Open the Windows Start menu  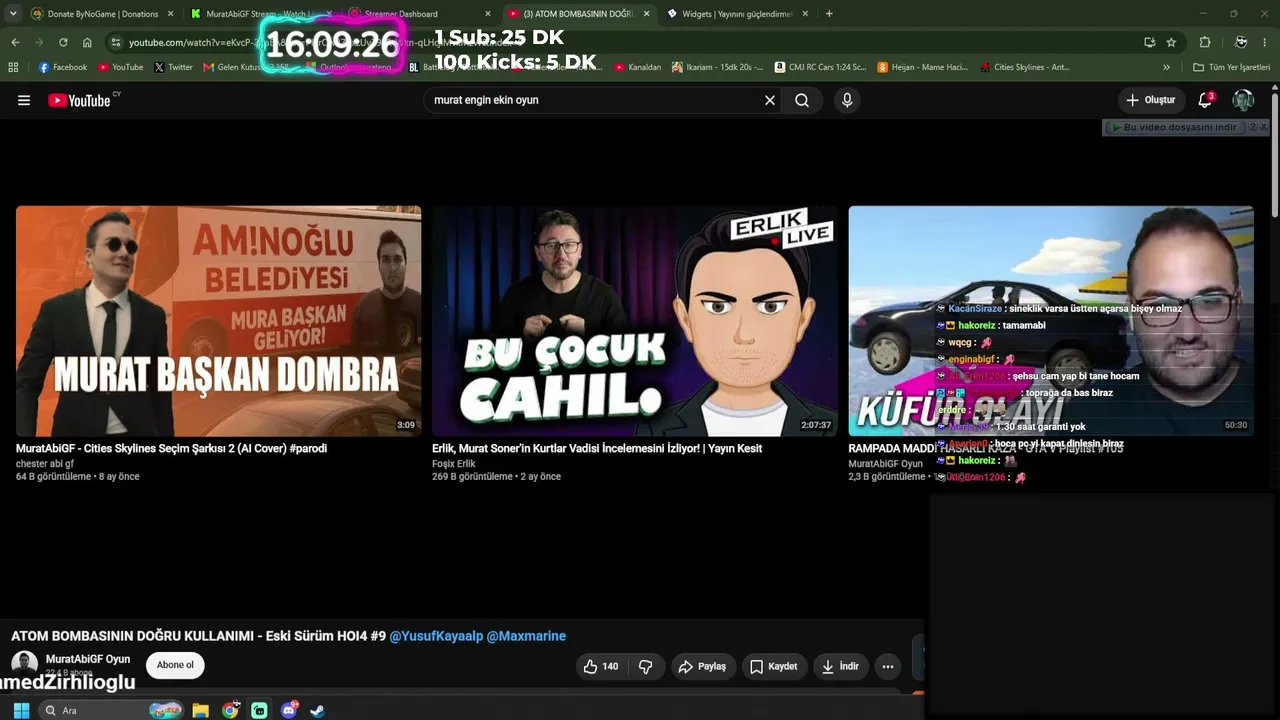[x=21, y=710]
